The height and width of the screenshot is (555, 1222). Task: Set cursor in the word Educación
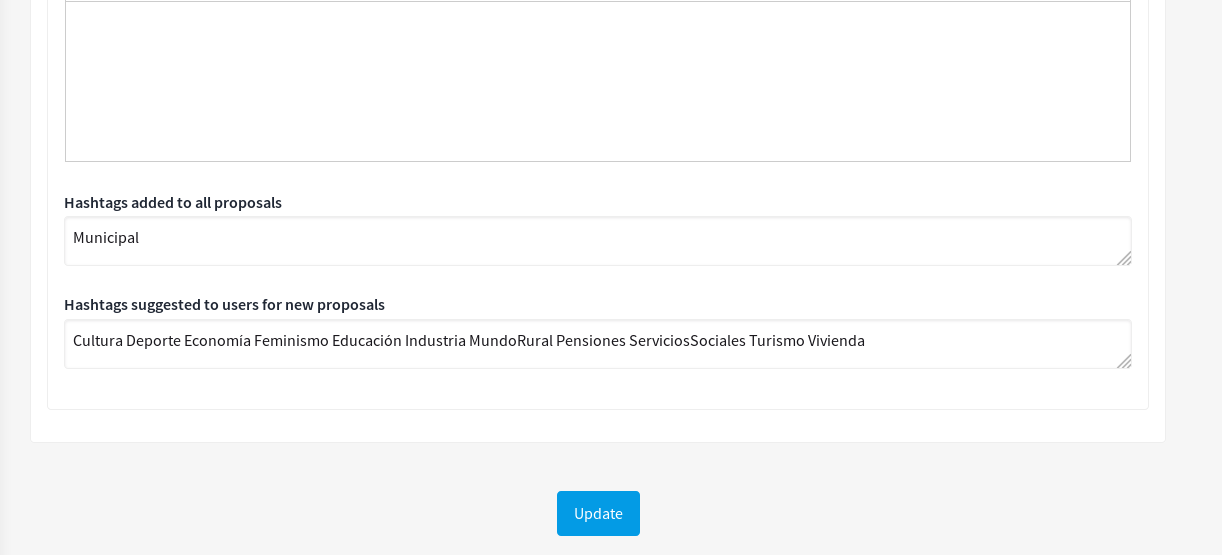coord(366,341)
